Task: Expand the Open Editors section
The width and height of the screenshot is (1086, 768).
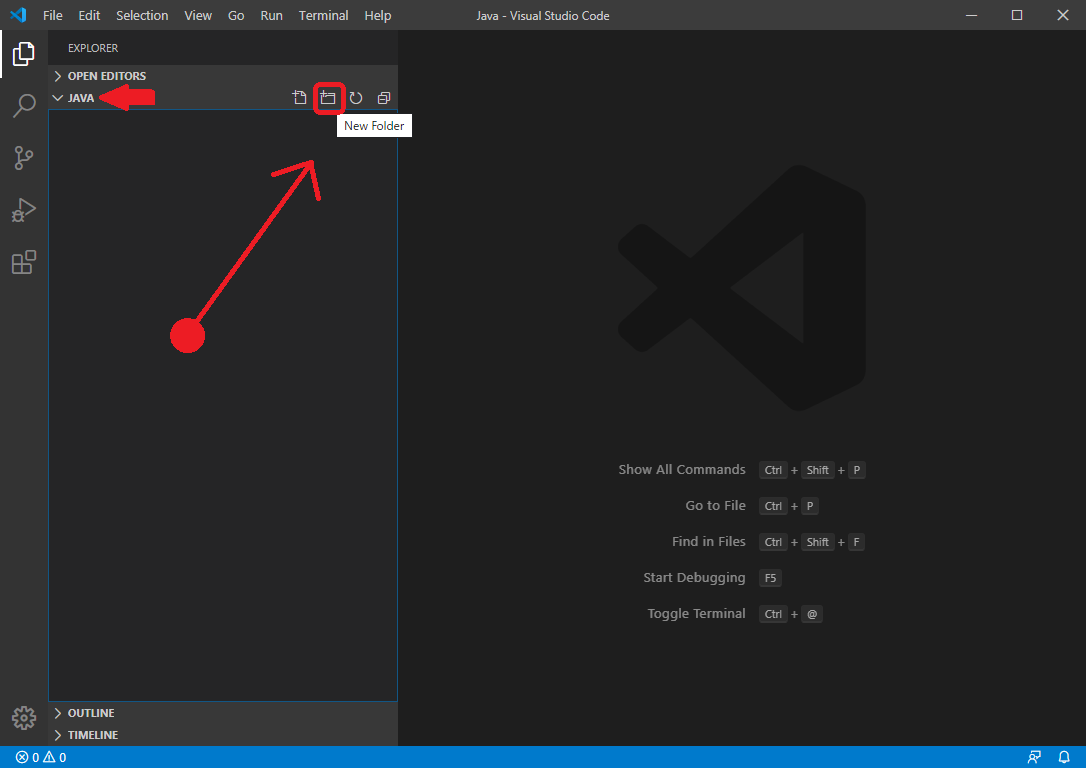Action: pyautogui.click(x=223, y=75)
